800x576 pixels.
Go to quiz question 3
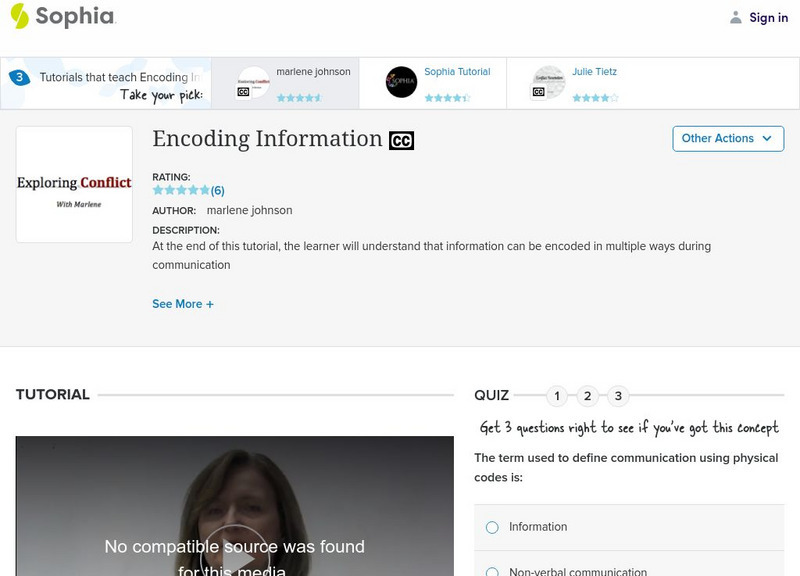(618, 396)
